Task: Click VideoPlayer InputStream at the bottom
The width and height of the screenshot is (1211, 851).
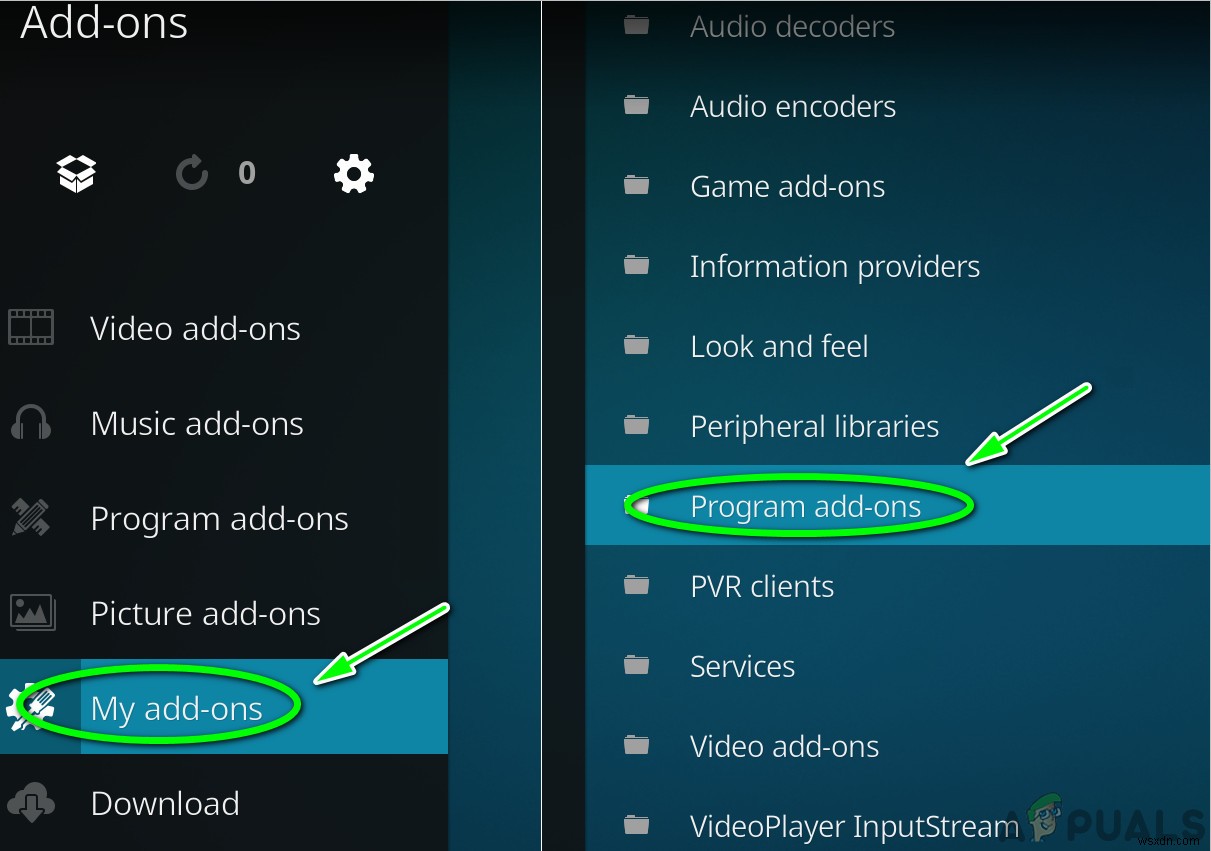Action: pos(853,826)
